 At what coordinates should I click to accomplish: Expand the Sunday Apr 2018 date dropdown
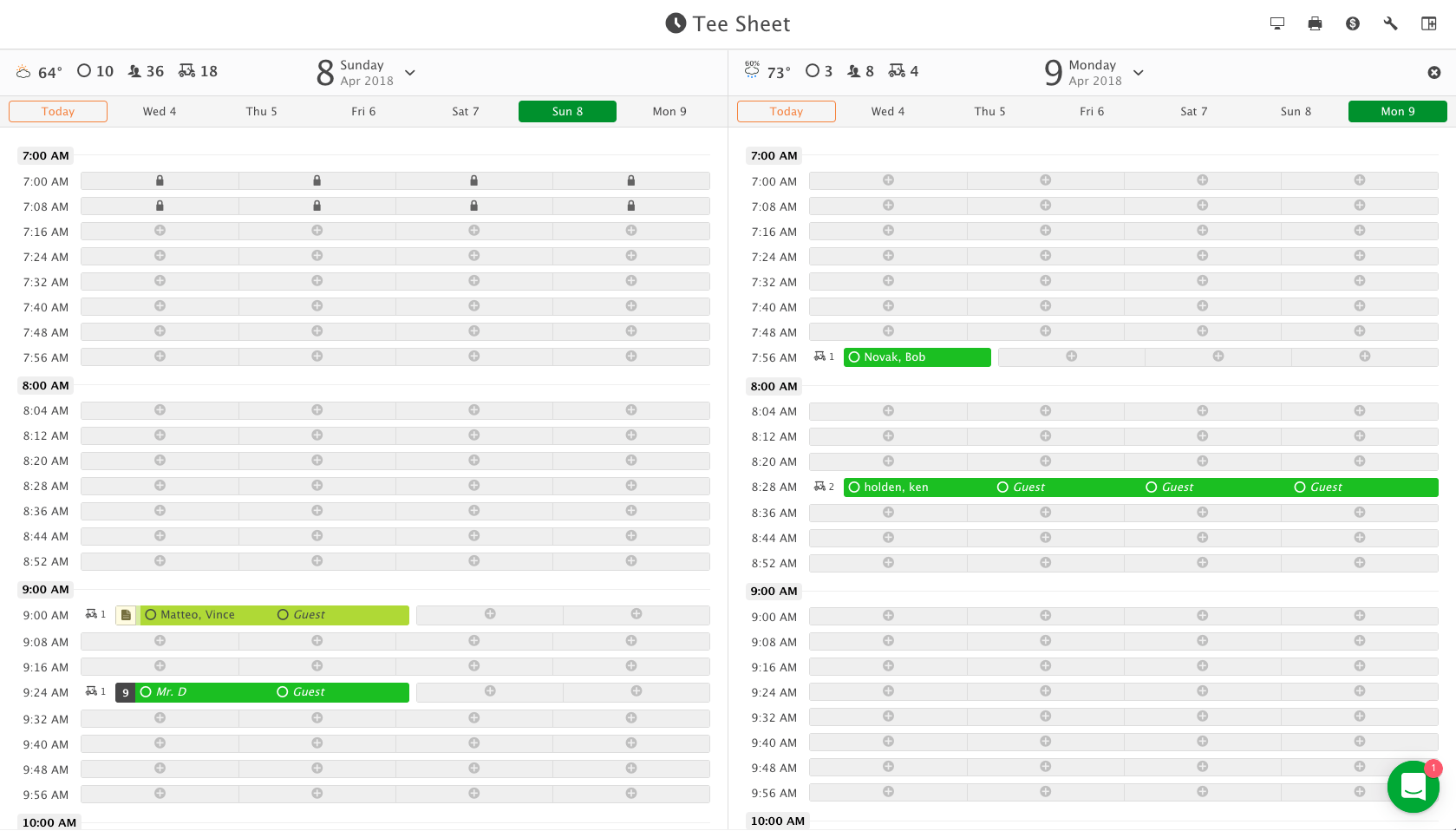tap(410, 73)
